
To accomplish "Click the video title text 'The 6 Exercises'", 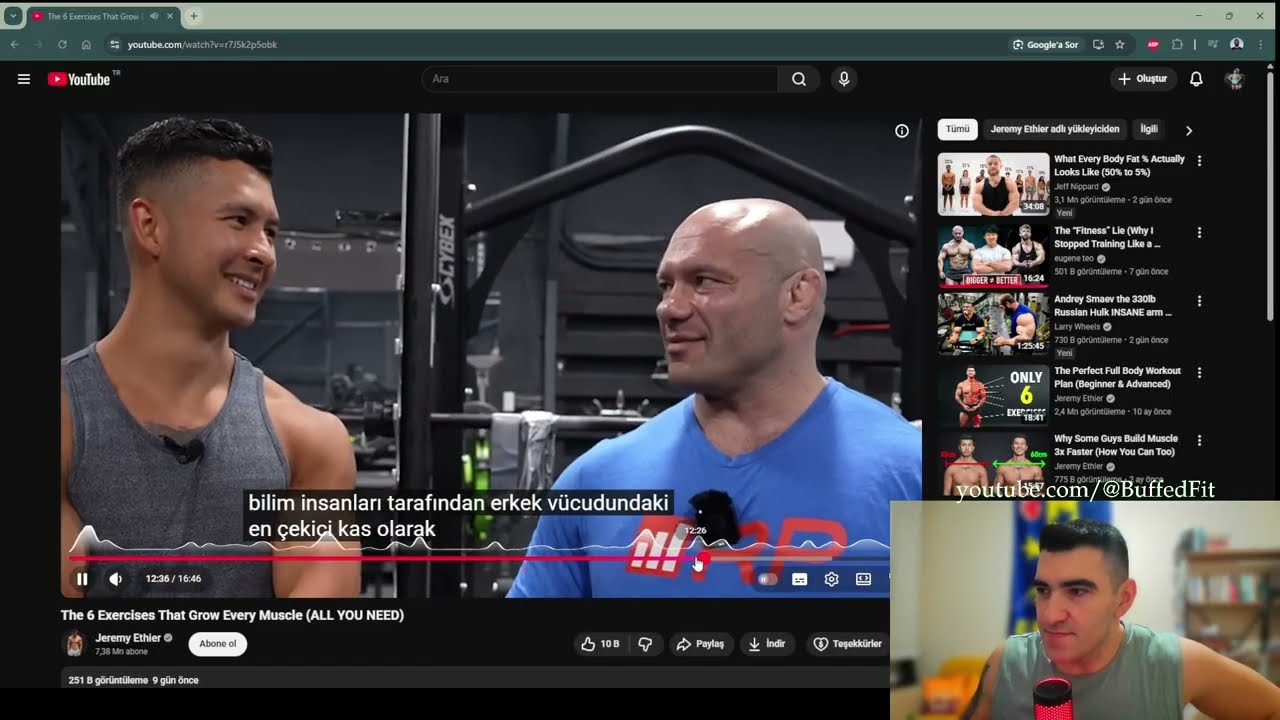I will tap(107, 615).
